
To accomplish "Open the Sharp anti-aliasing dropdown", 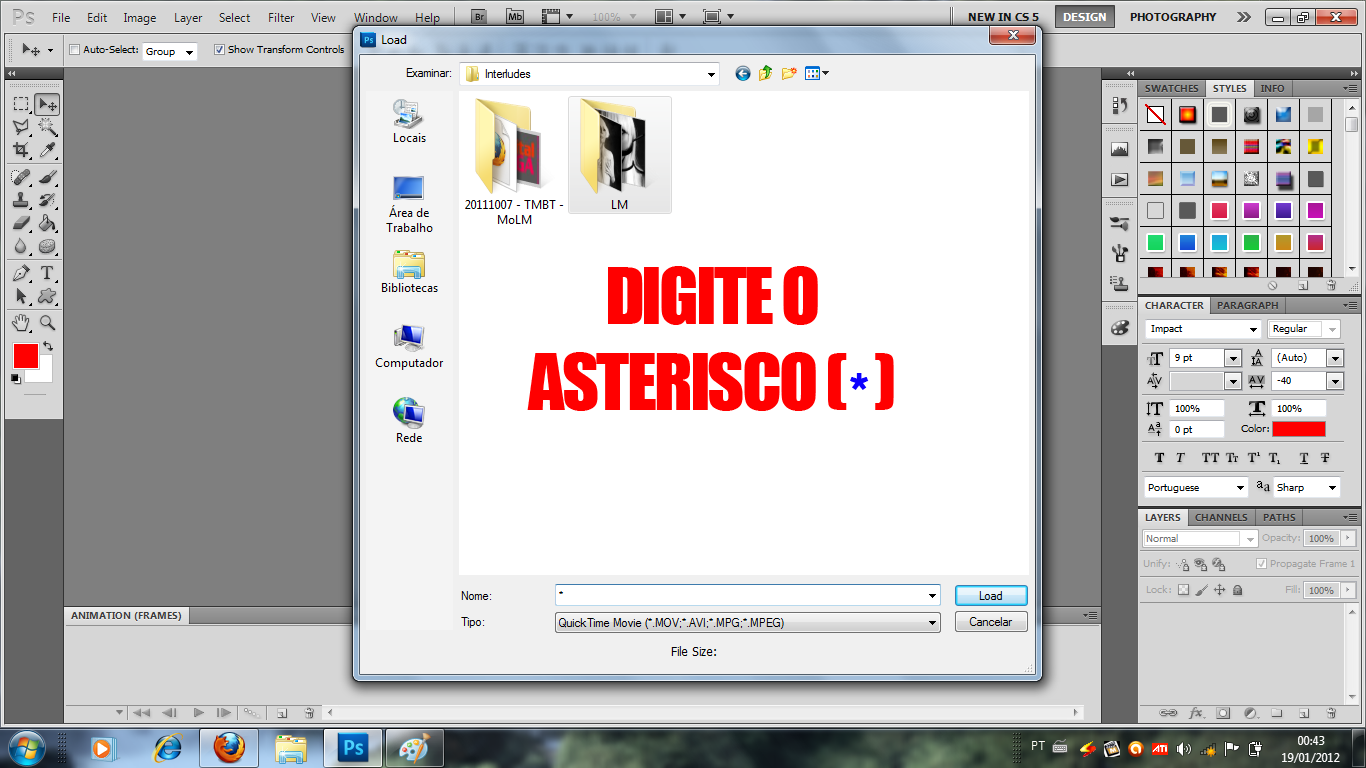I will (1306, 488).
